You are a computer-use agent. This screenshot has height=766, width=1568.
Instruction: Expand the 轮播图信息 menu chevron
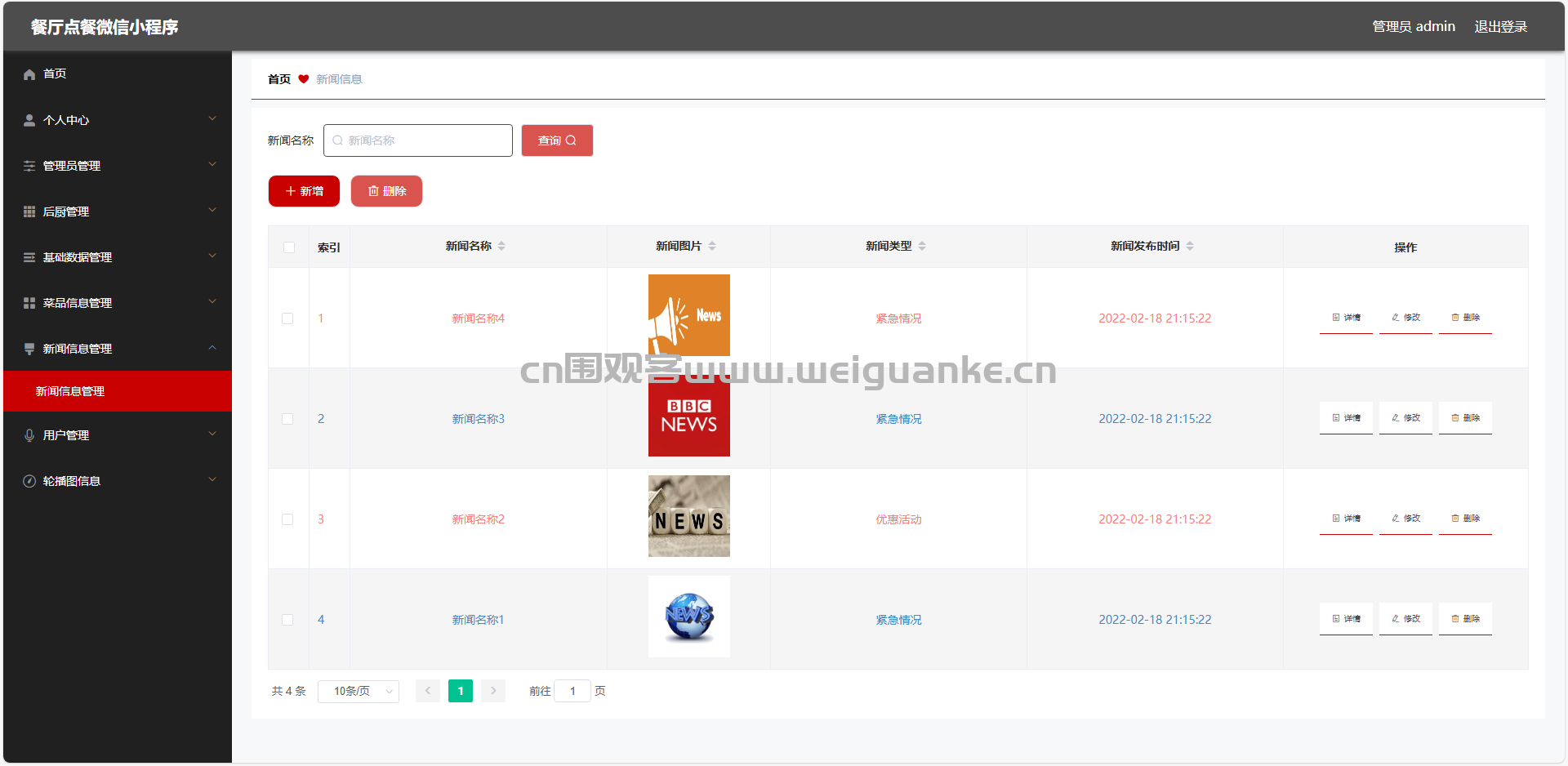pos(212,479)
